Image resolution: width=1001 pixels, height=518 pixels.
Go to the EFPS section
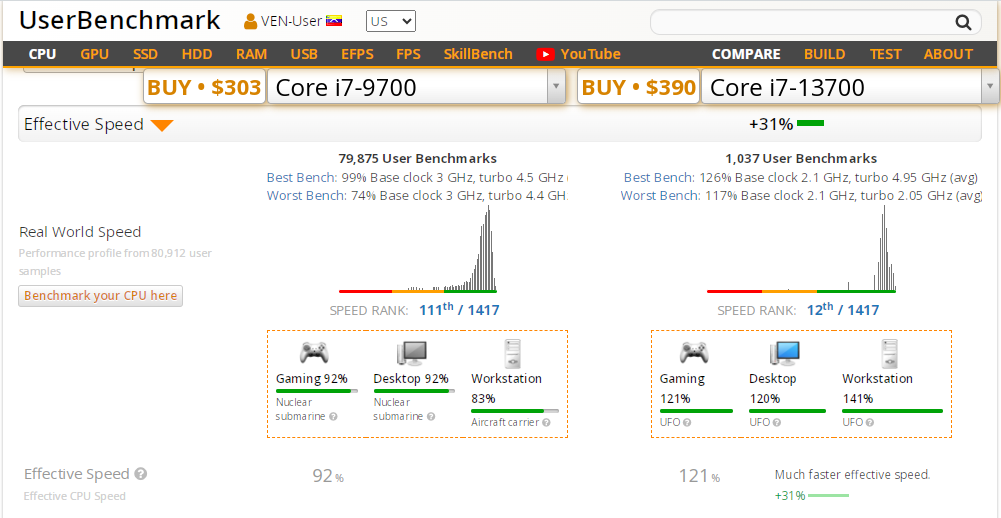point(358,54)
